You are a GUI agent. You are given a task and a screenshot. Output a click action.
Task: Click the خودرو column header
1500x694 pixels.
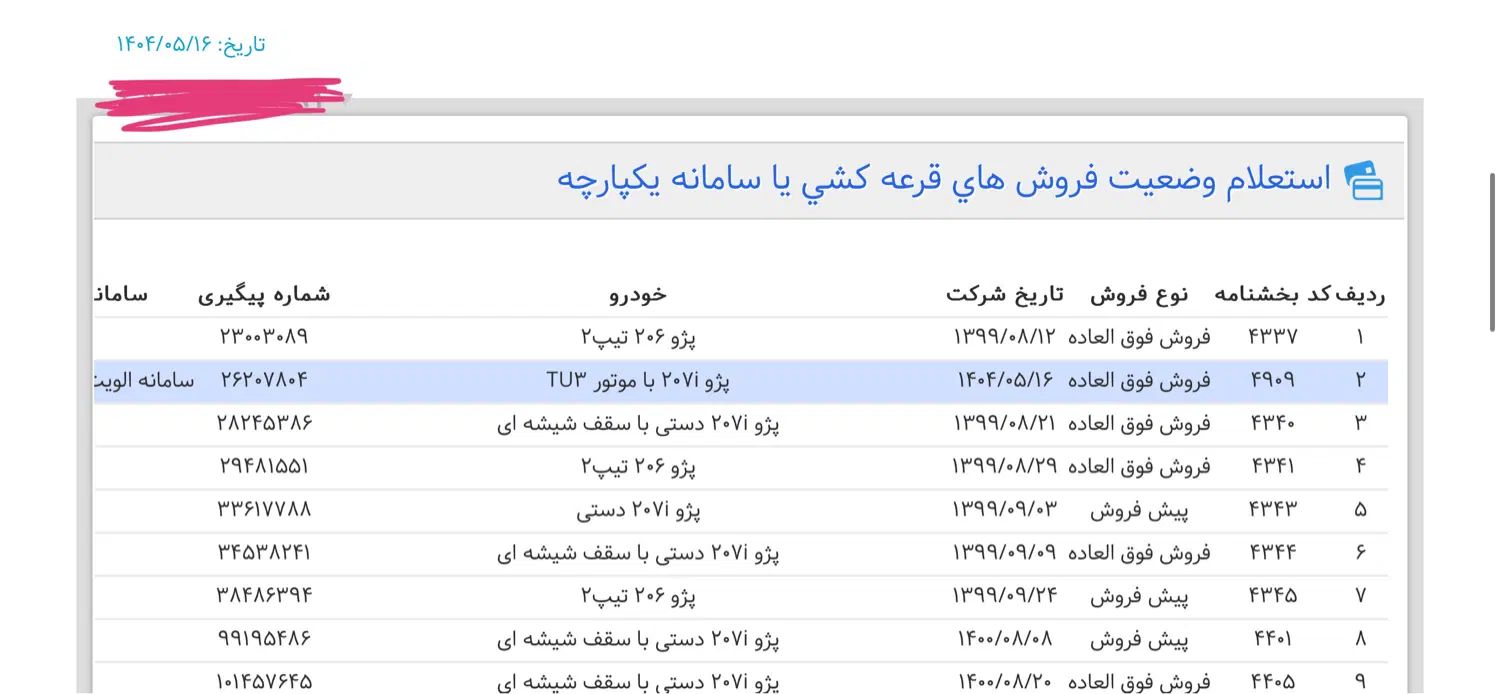click(x=638, y=295)
